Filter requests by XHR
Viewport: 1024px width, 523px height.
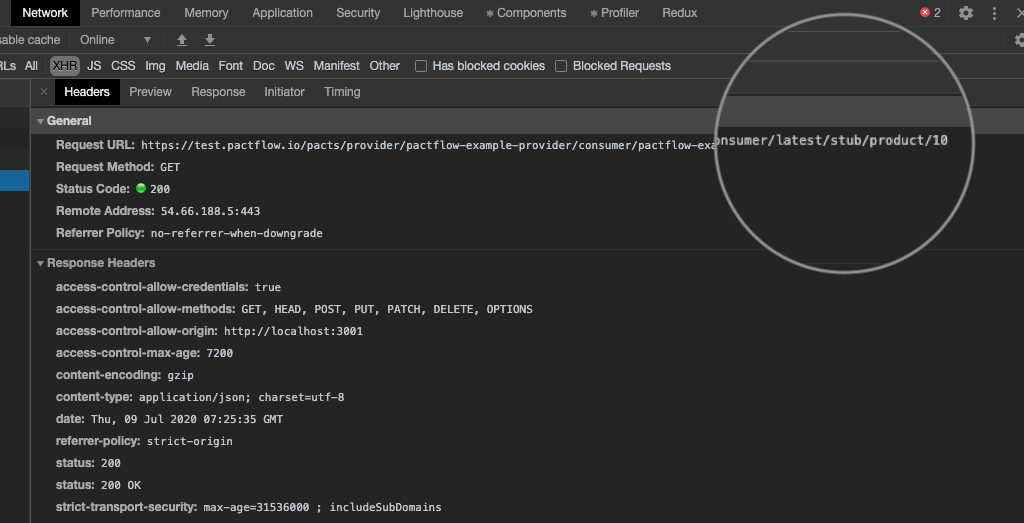coord(65,66)
